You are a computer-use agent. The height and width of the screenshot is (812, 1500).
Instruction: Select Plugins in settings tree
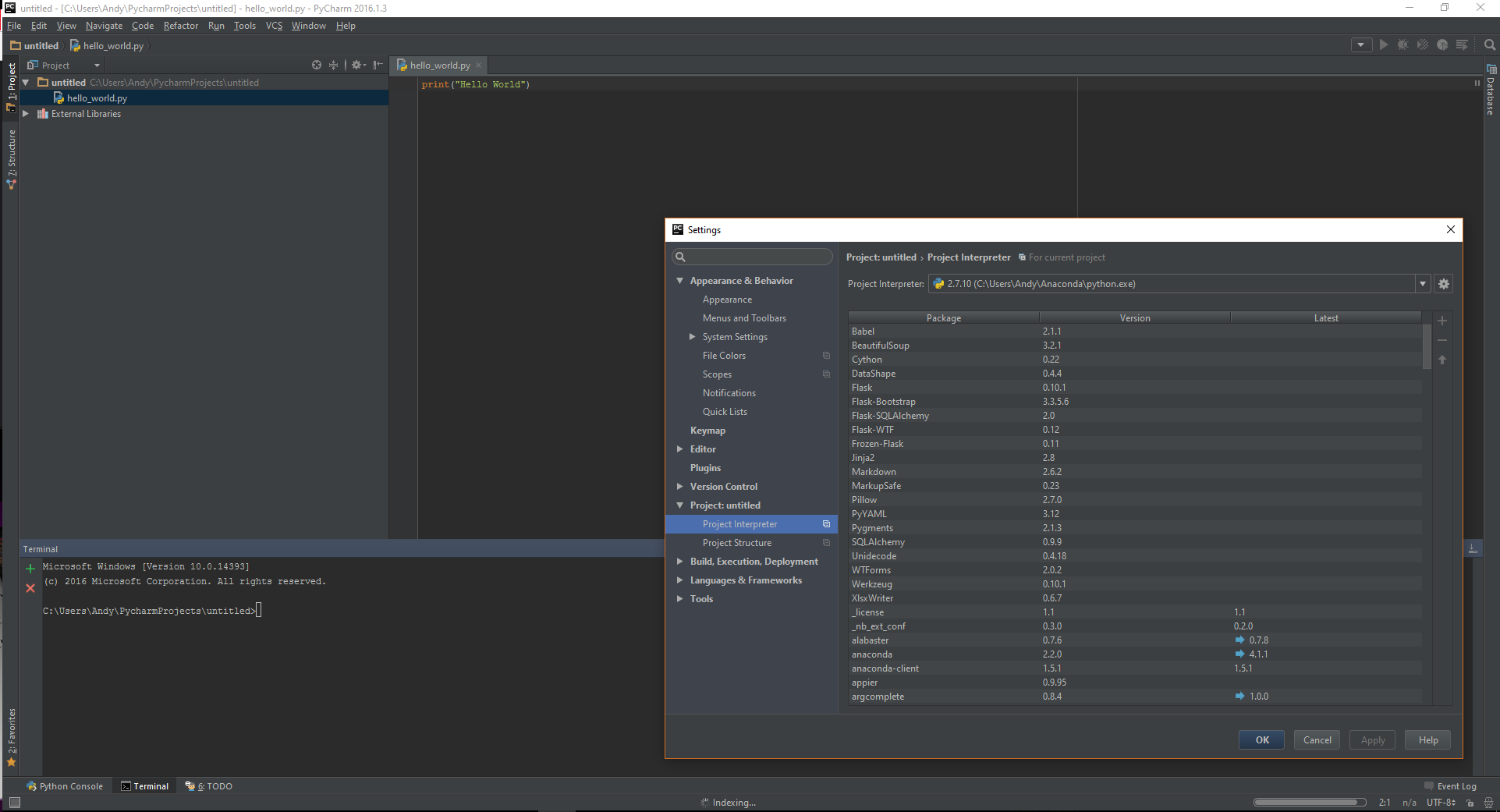[705, 468]
